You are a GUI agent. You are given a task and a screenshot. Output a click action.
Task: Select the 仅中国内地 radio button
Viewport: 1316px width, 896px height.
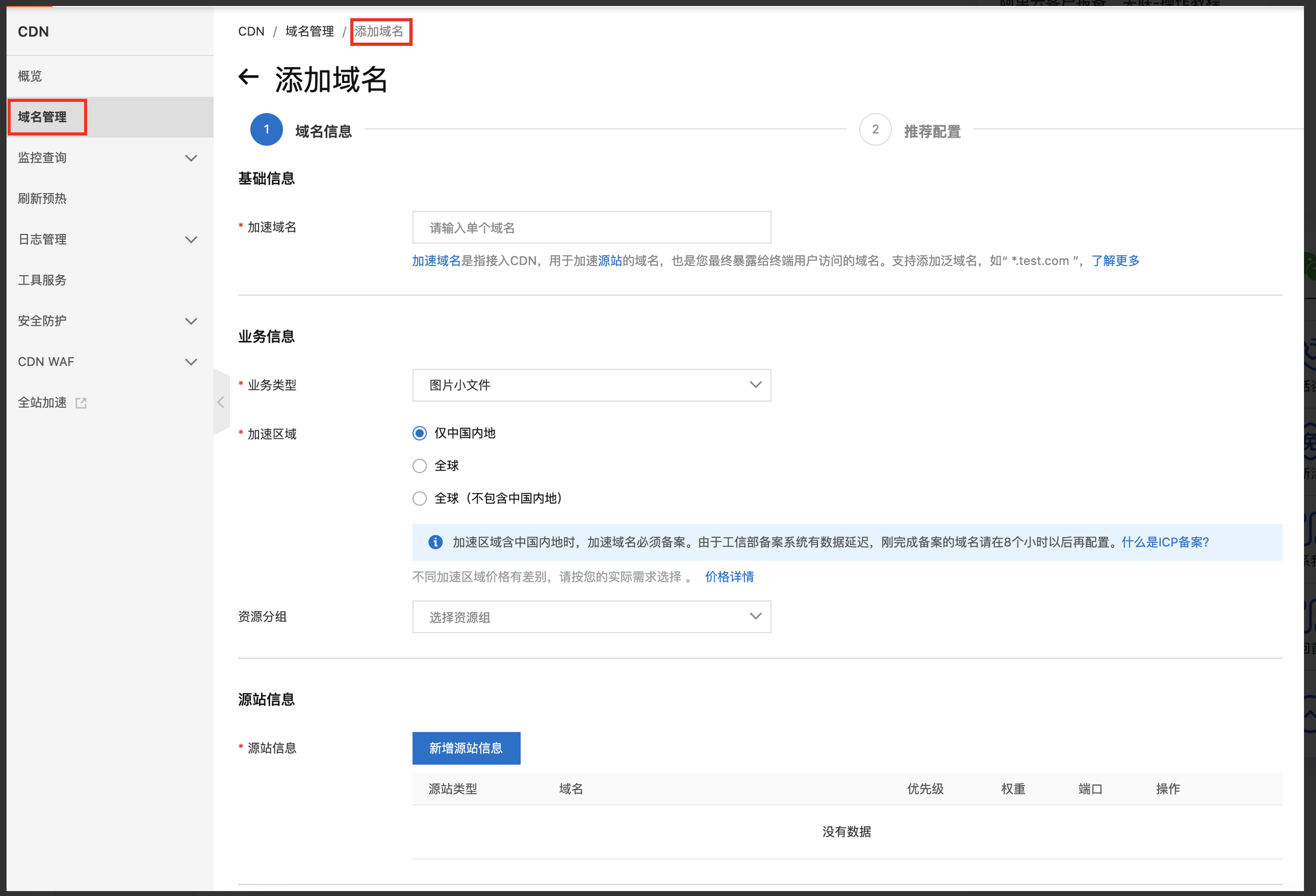(x=420, y=434)
